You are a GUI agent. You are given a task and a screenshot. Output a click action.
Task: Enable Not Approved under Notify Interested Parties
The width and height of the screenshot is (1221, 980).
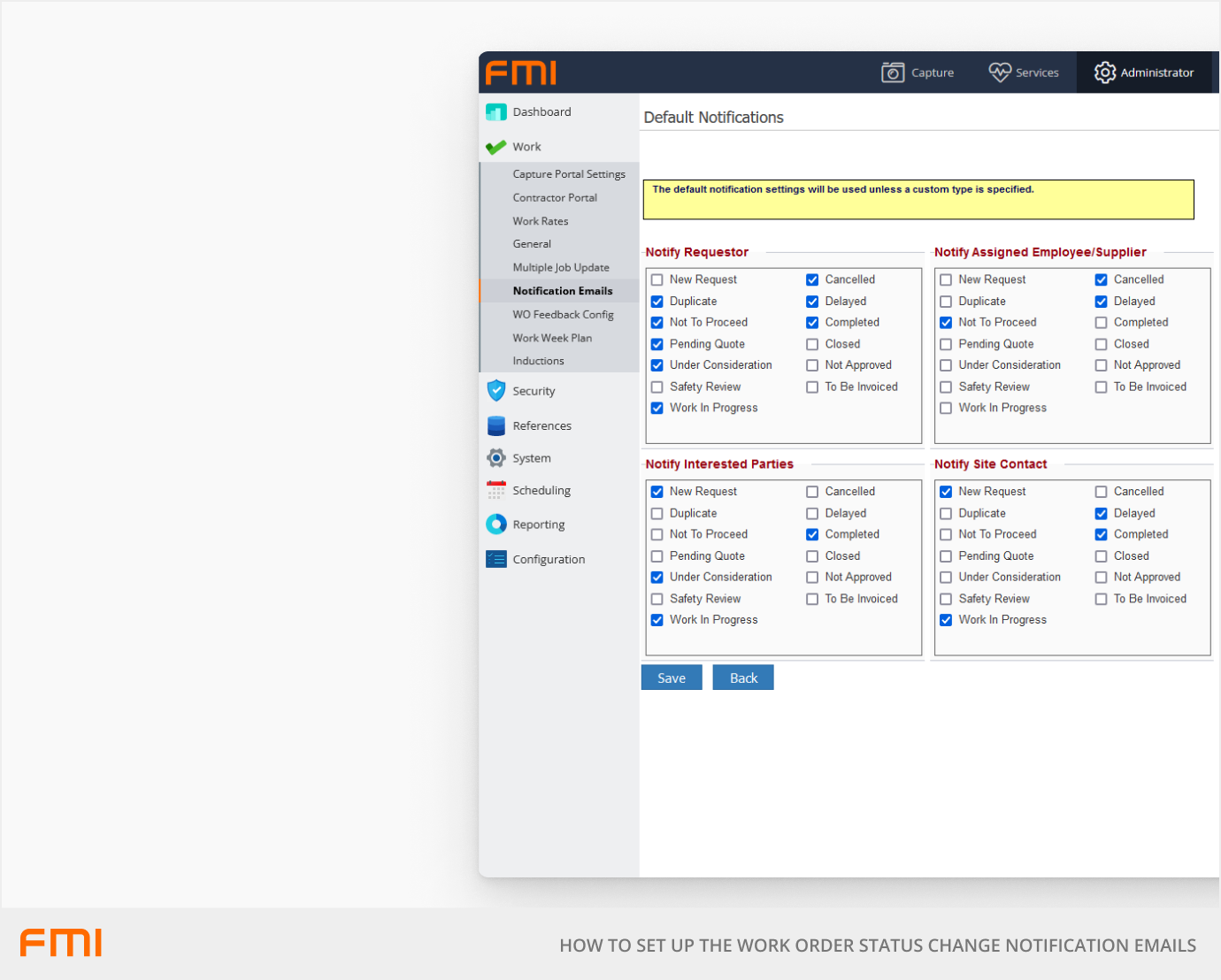point(812,577)
